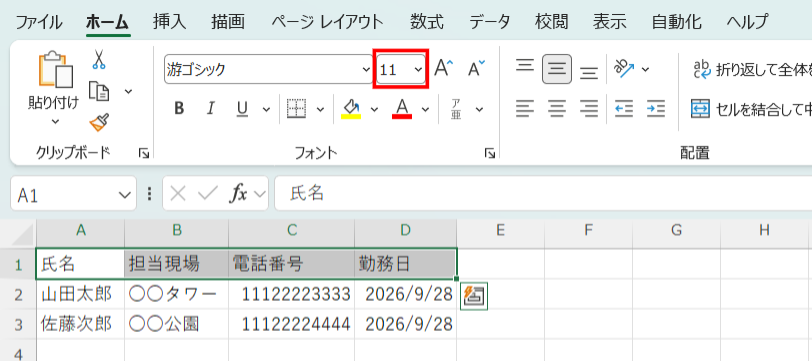Increase font size with large A icon
812x361 pixels.
coord(443,68)
